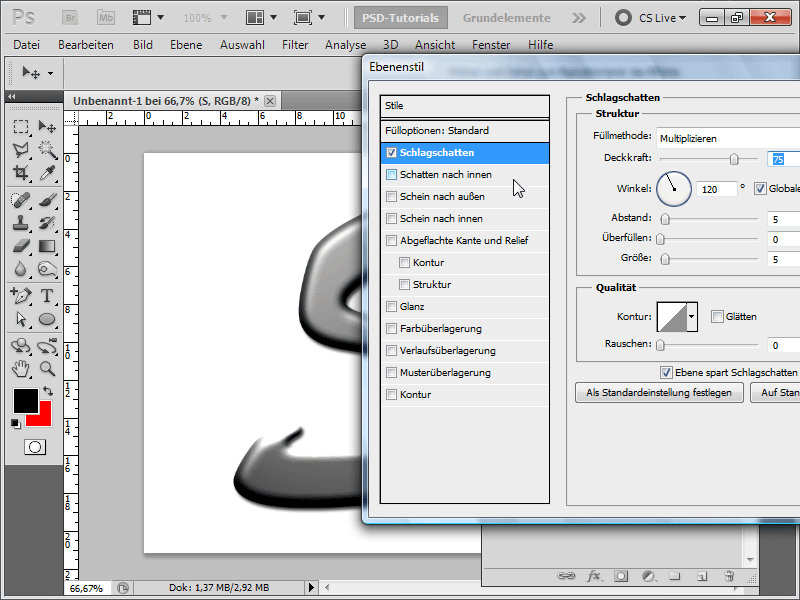Click the Winkel angle dial
The width and height of the screenshot is (800, 600).
coord(674,187)
